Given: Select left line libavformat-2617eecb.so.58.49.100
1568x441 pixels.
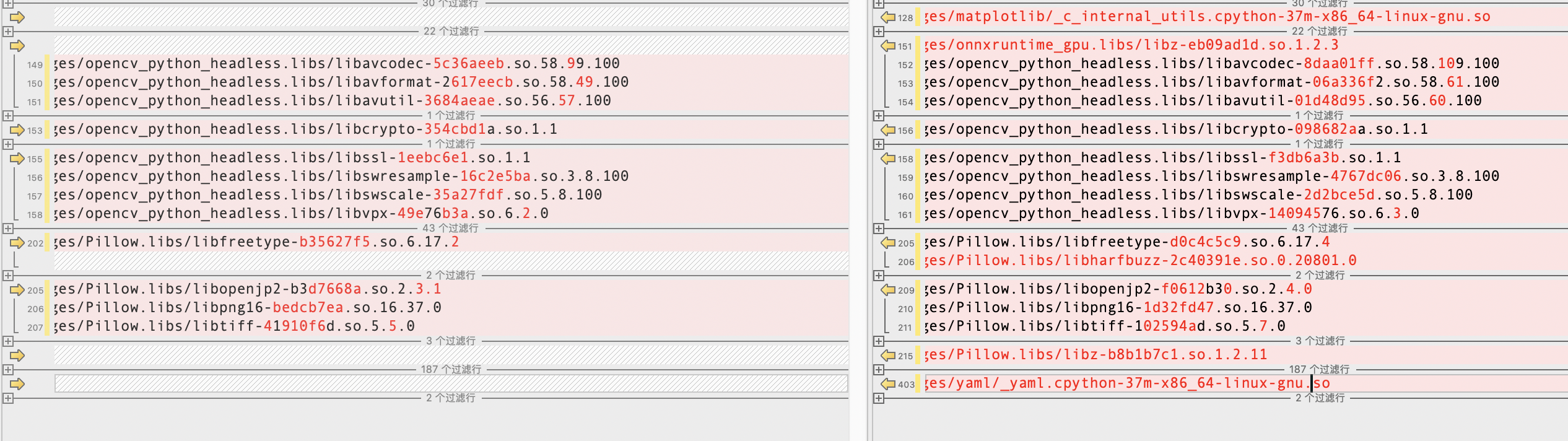Looking at the screenshot, I should (x=451, y=82).
